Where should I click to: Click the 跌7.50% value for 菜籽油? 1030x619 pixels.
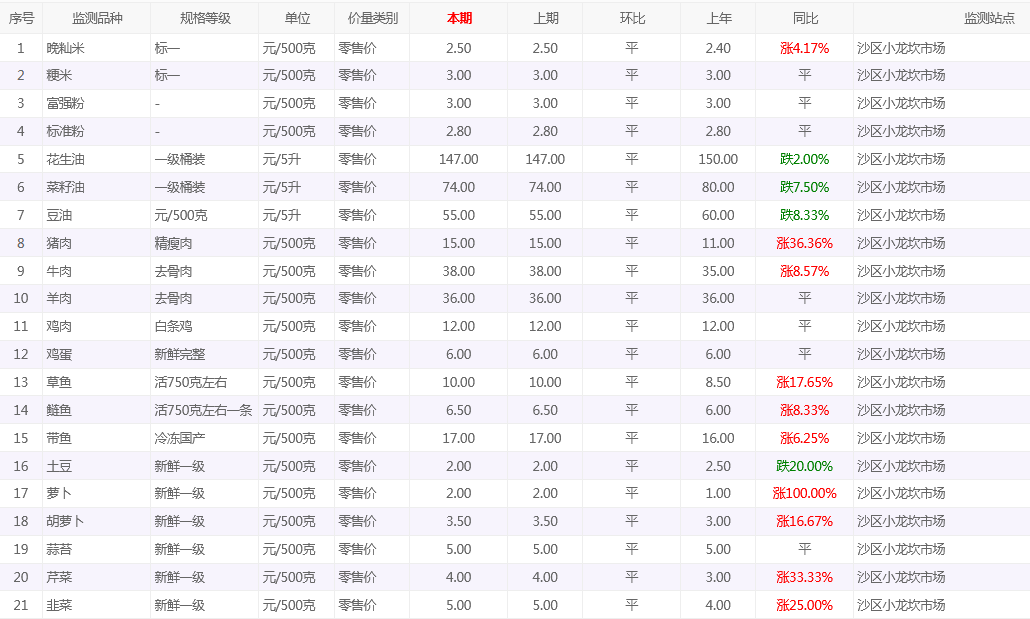tap(805, 187)
